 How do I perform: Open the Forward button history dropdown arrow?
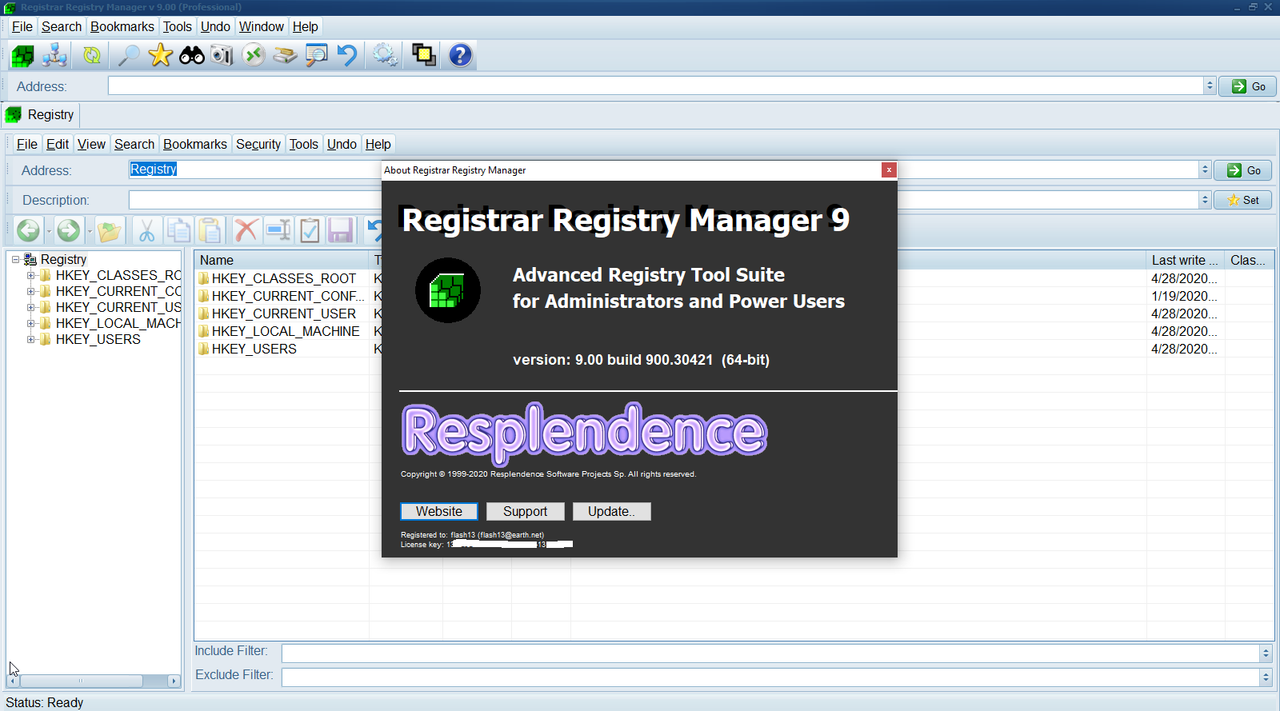pyautogui.click(x=89, y=232)
